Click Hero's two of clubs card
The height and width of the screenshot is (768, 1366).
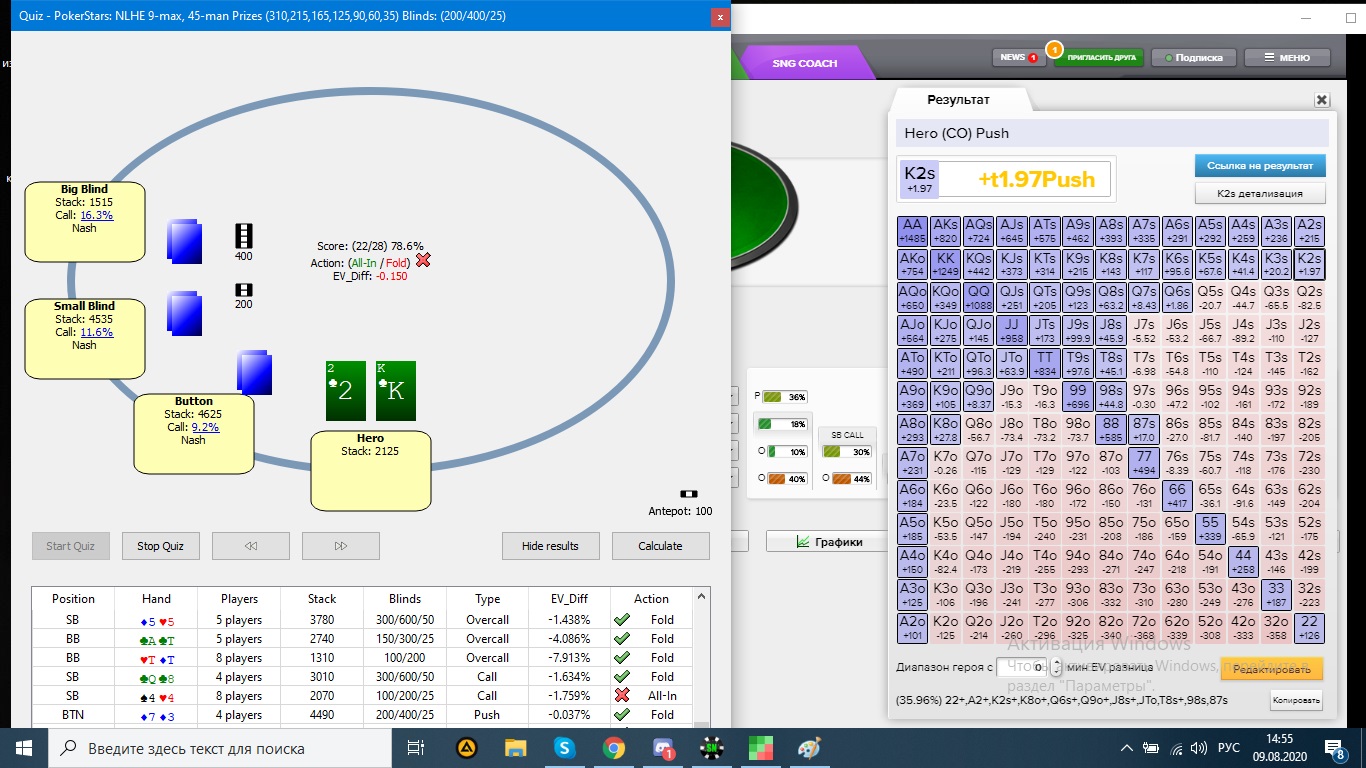[346, 391]
